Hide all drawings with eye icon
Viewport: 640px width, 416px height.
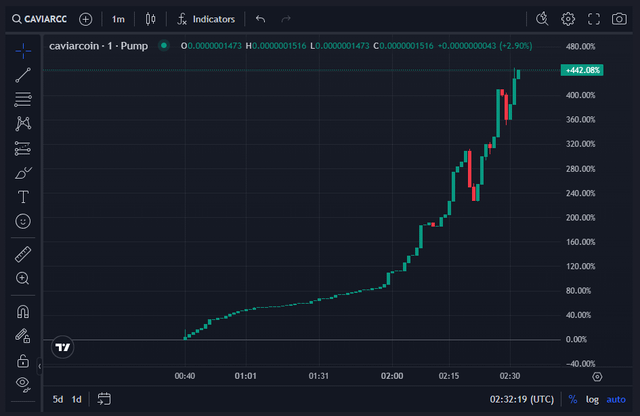coord(23,384)
